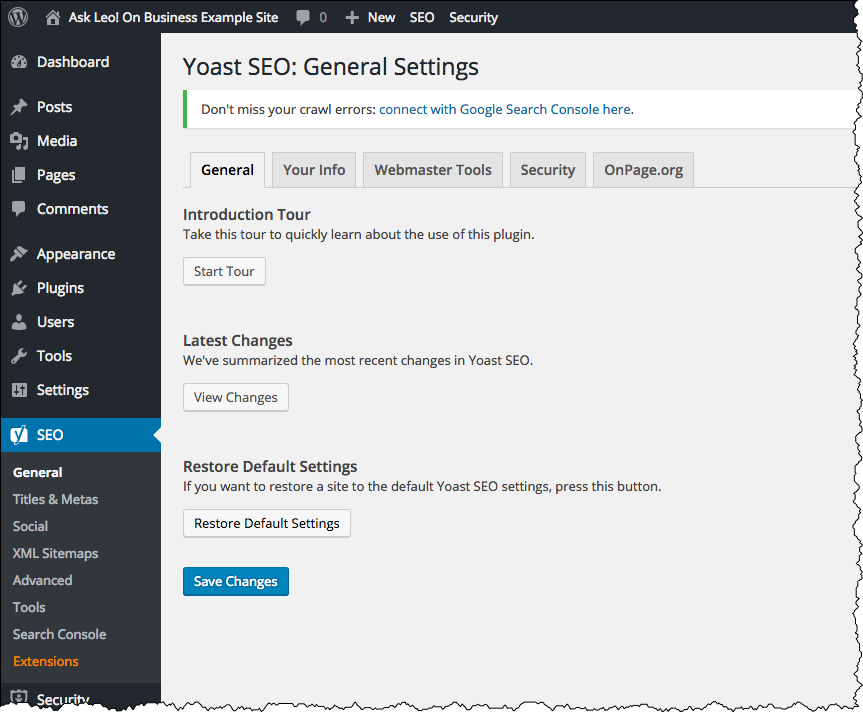Select the General tab
The width and height of the screenshot is (863, 712).
227,170
